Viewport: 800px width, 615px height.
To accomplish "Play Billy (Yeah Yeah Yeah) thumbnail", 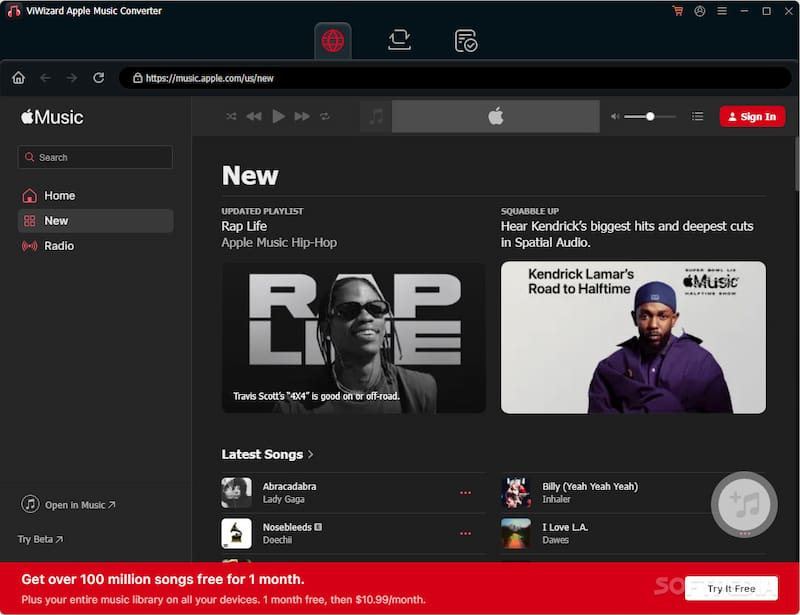I will click(x=516, y=493).
